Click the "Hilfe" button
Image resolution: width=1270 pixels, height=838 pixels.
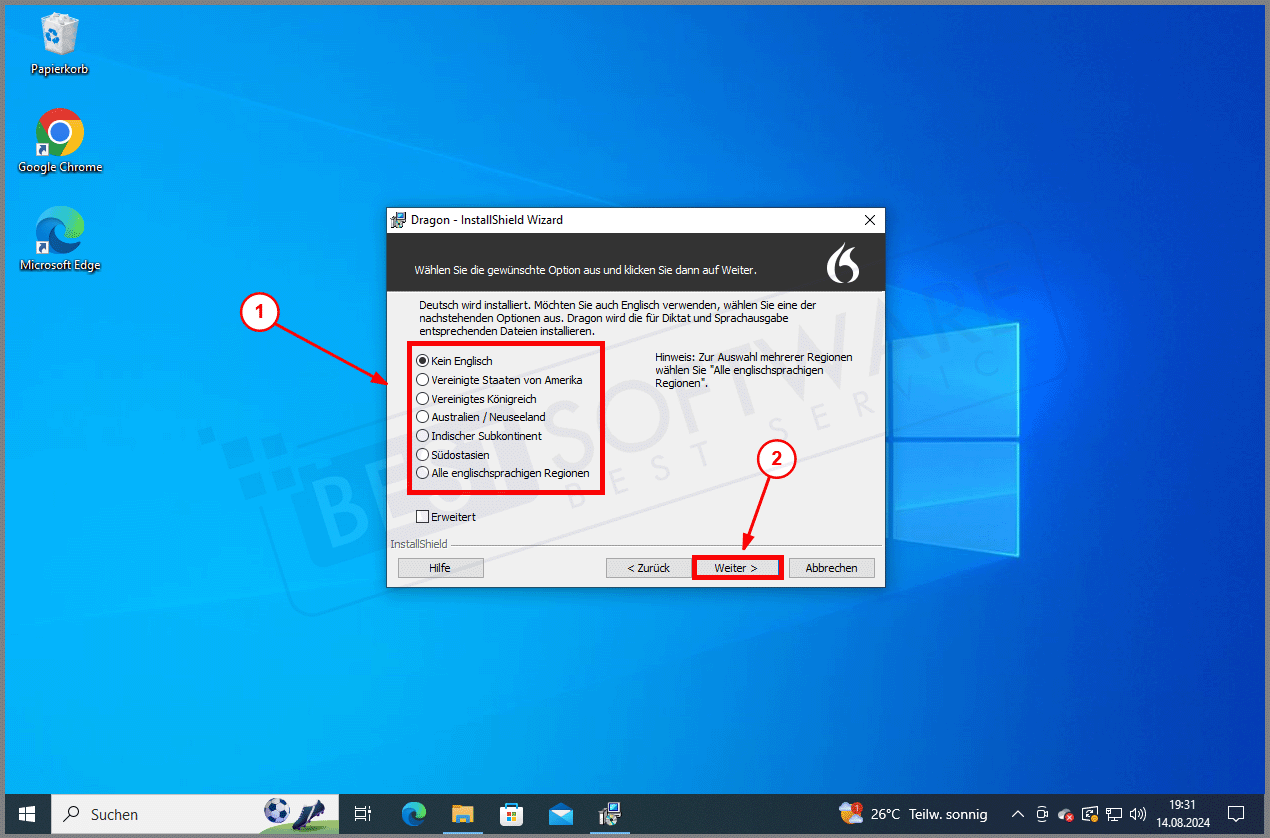coord(440,567)
